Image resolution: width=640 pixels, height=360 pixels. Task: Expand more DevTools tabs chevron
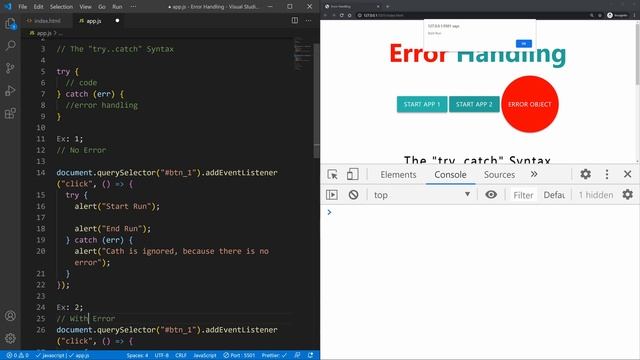(x=534, y=174)
